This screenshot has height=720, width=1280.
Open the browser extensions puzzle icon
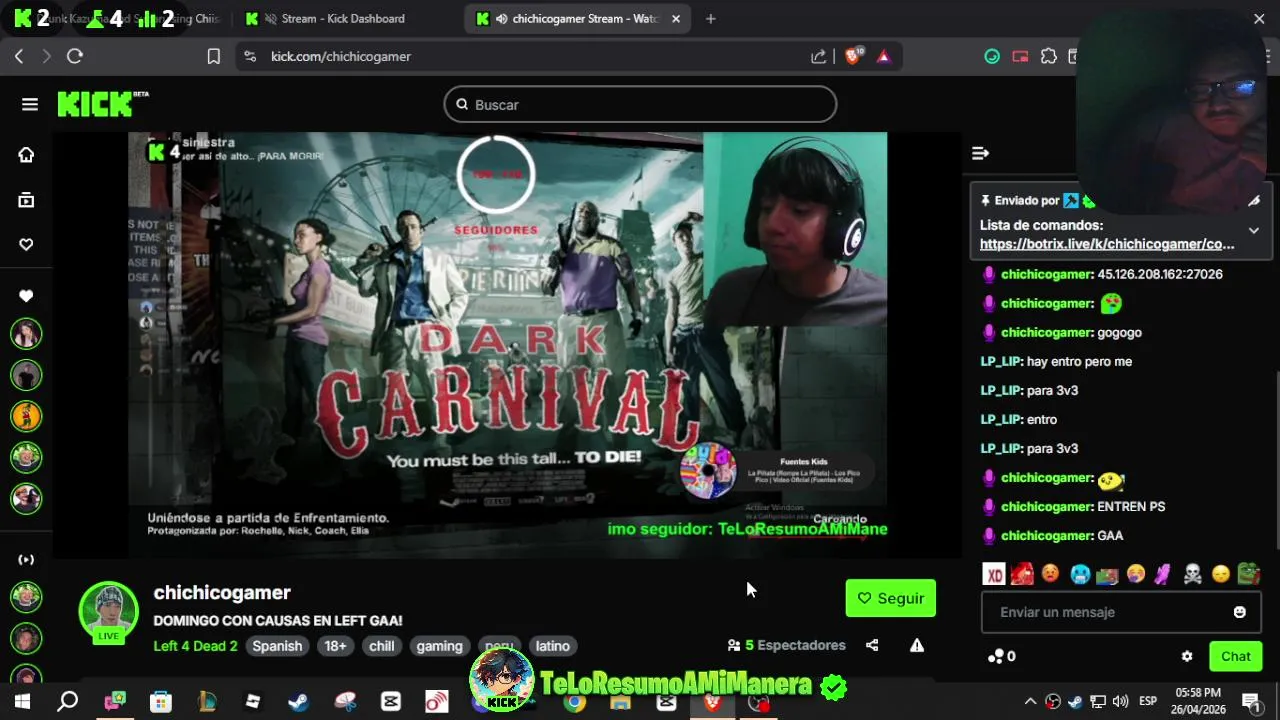[x=1048, y=57]
